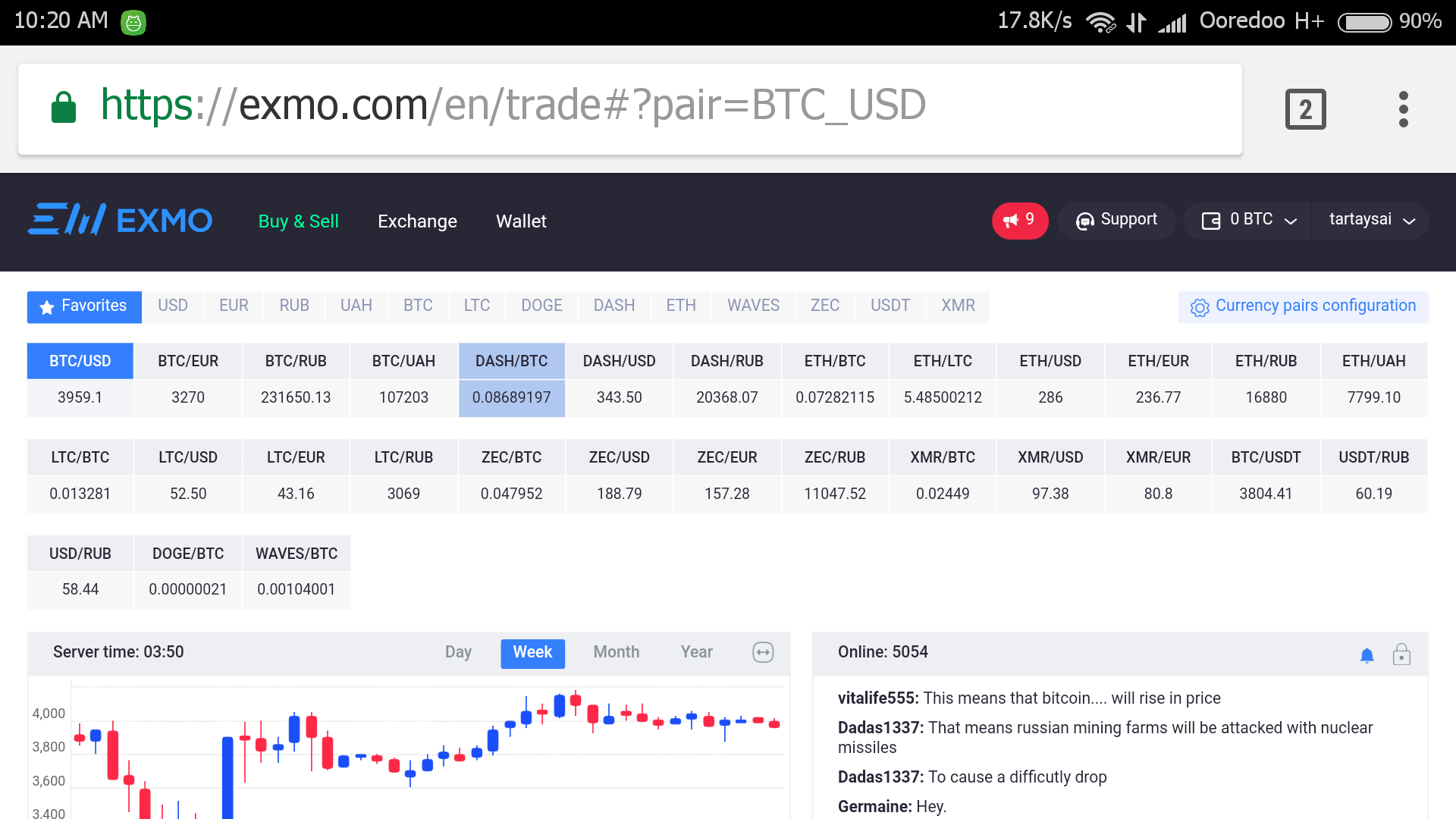Select the DASH/BTC pair
This screenshot has height=819, width=1456.
click(512, 379)
